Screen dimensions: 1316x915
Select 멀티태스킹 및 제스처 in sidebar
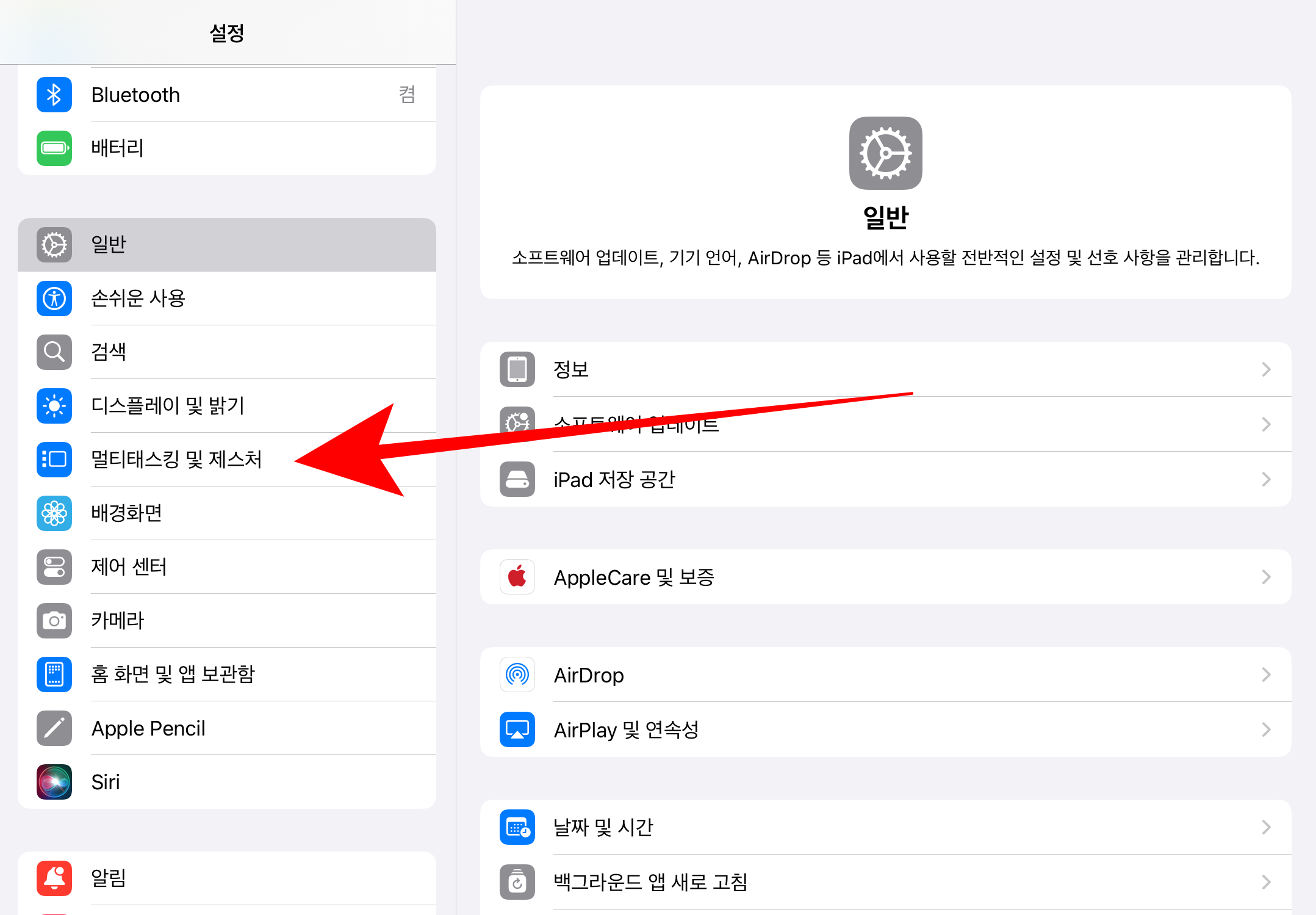176,460
